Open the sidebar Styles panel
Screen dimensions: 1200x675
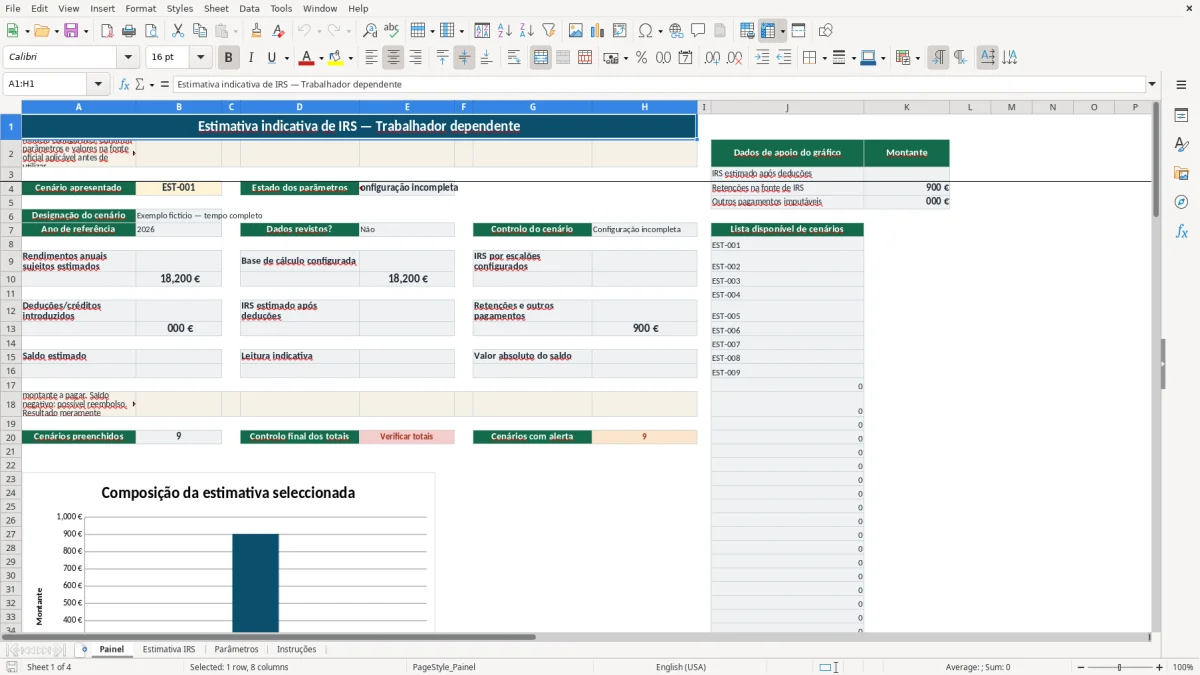1181,144
